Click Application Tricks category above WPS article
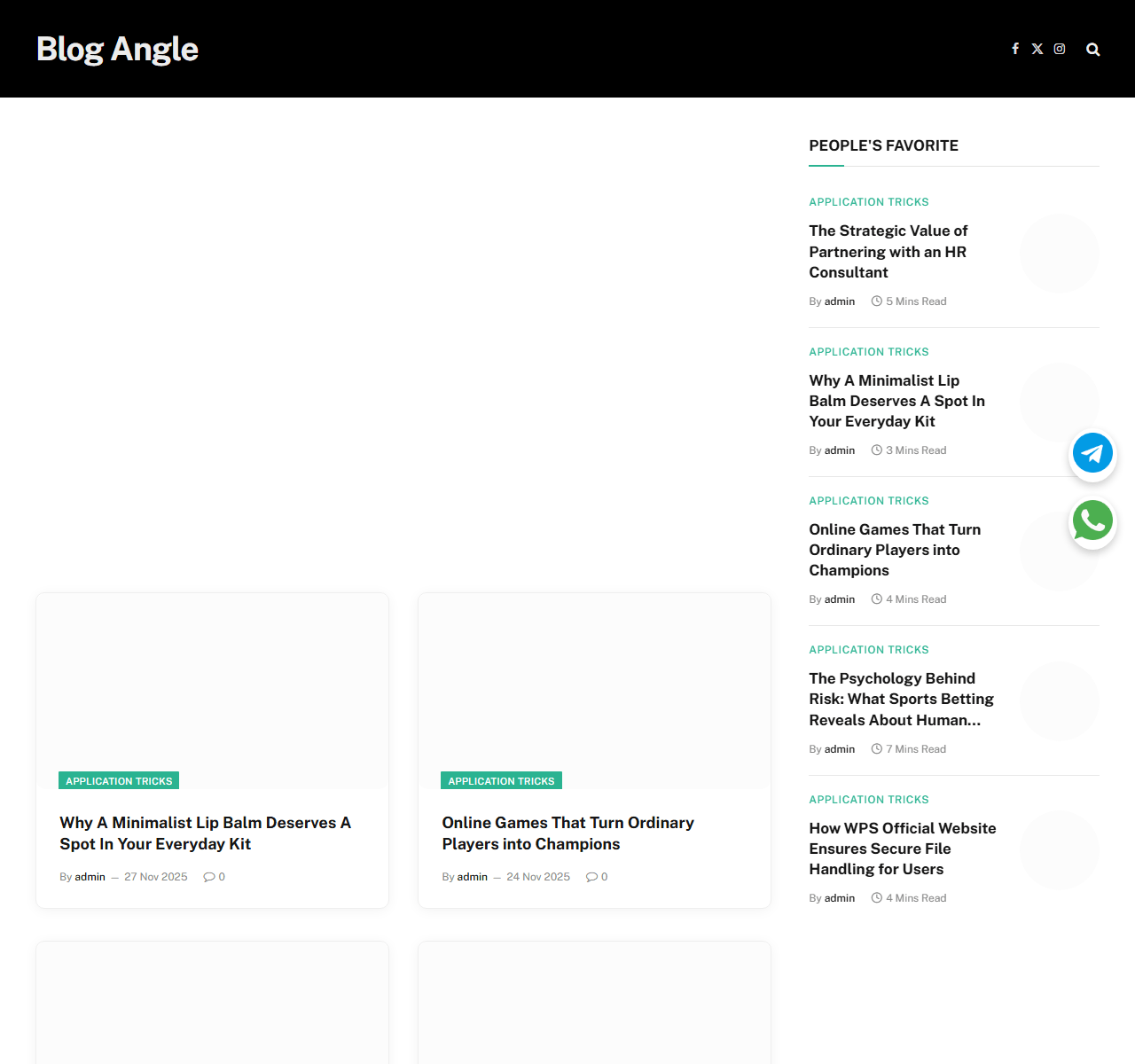The width and height of the screenshot is (1135, 1064). click(869, 800)
